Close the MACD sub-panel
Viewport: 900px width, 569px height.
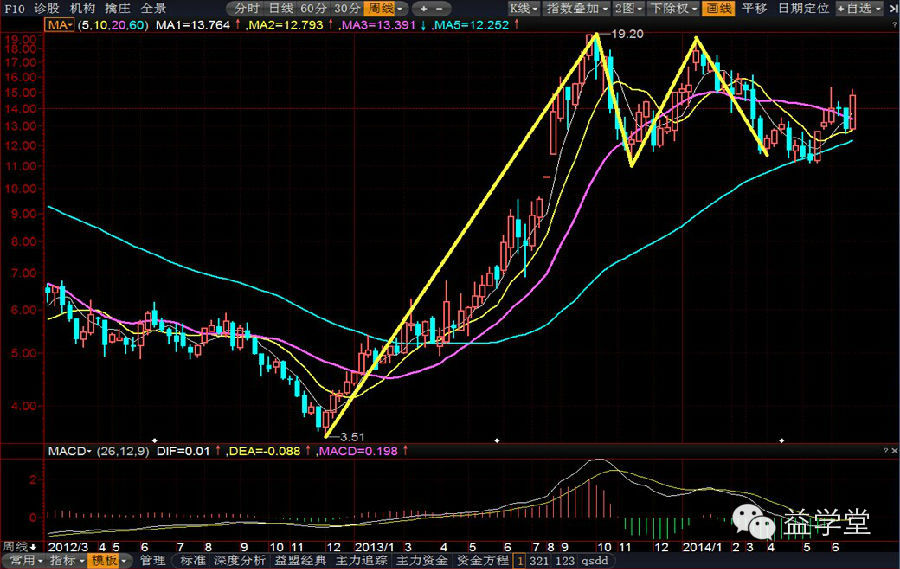click(894, 451)
